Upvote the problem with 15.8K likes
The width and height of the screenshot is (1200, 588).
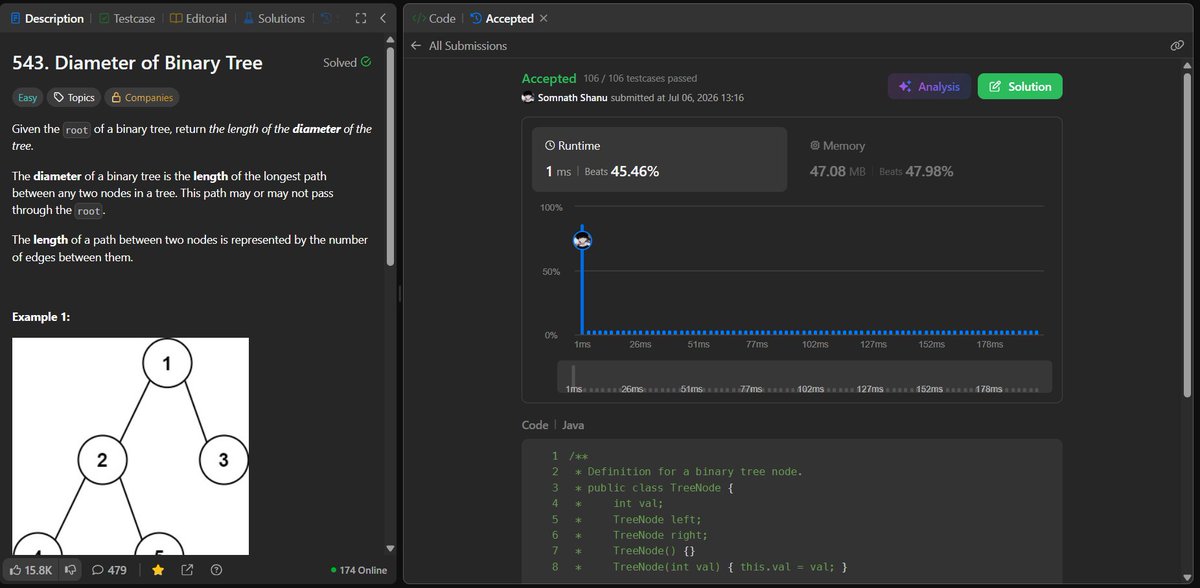point(31,570)
